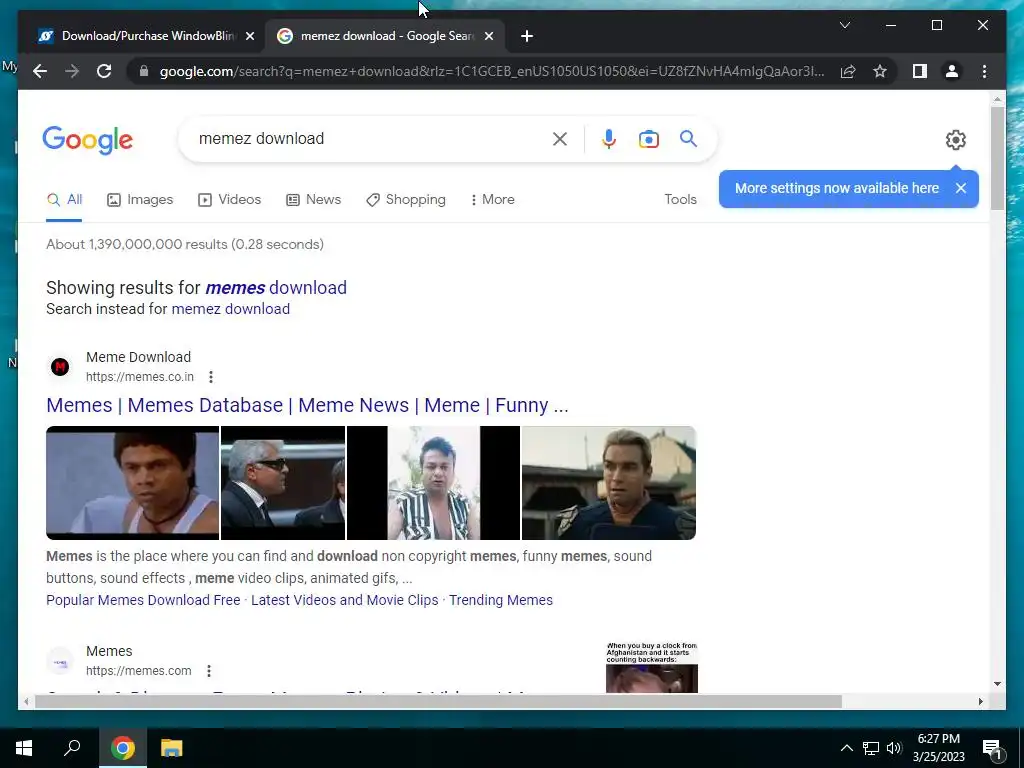Click the corrected 'memes download' link

pyautogui.click(x=276, y=287)
